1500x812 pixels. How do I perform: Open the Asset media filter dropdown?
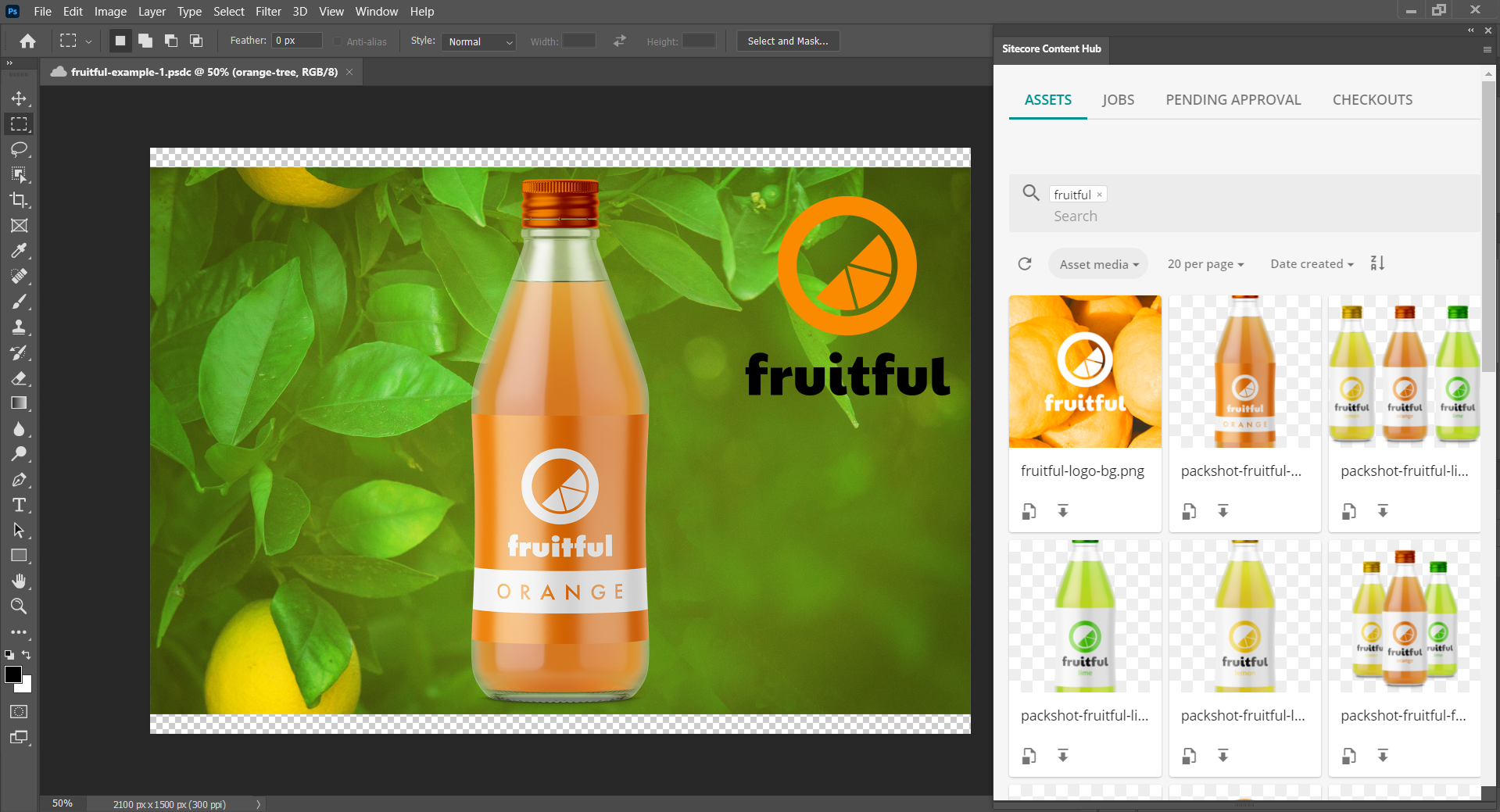[x=1098, y=264]
